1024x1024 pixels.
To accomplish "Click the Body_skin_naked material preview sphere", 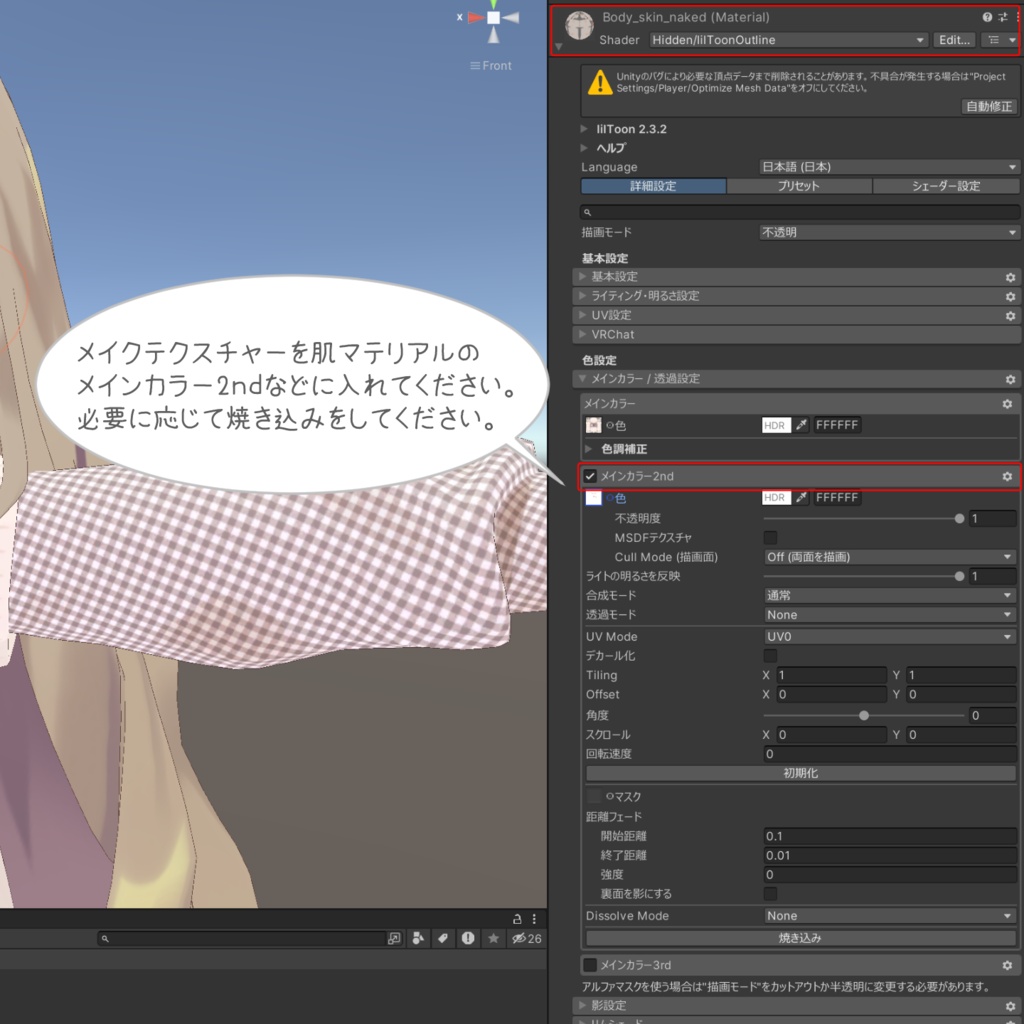I will [x=579, y=26].
